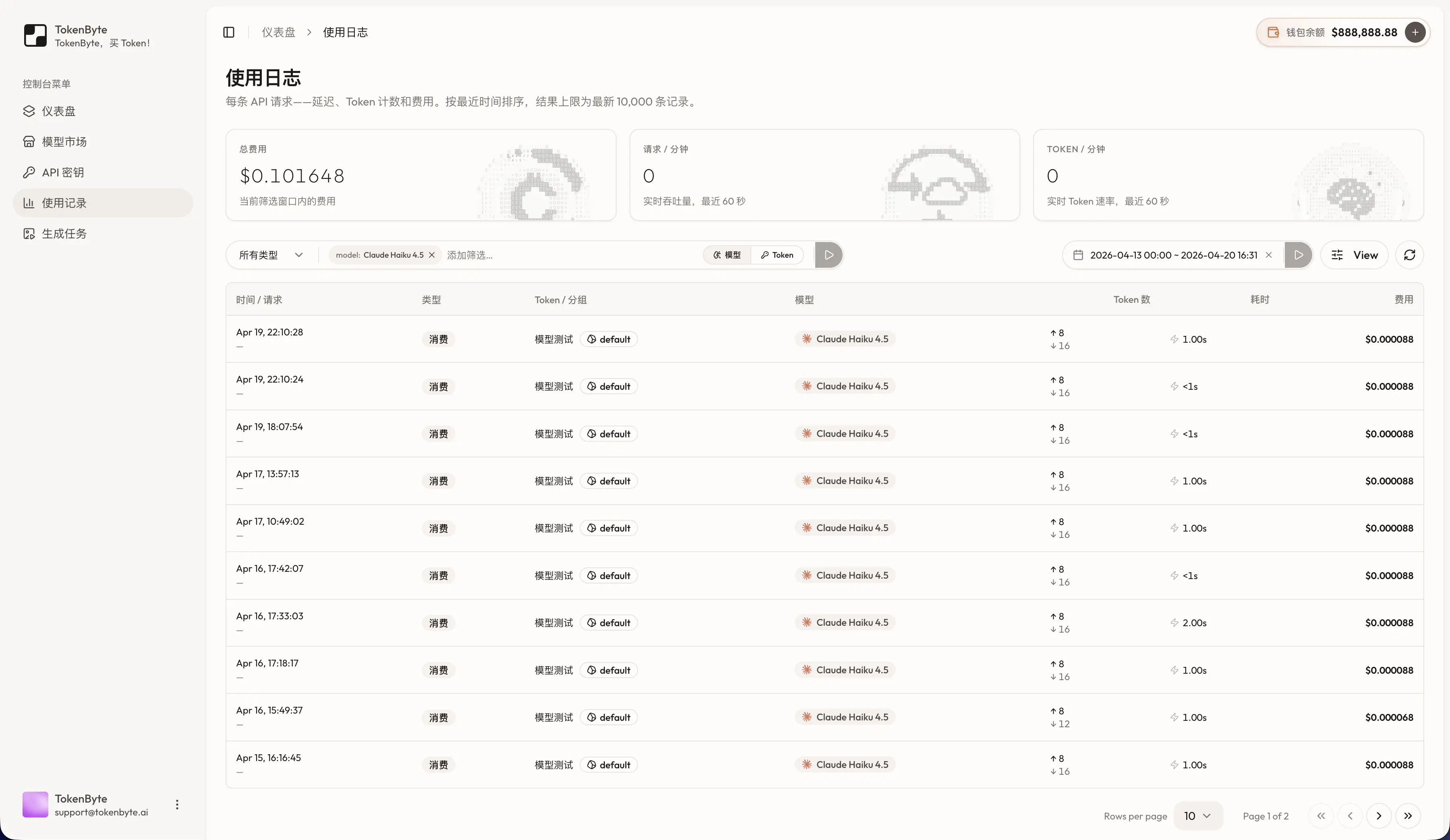Open the 仪表盘 dashboard from the sidebar
1450x840 pixels.
58,111
